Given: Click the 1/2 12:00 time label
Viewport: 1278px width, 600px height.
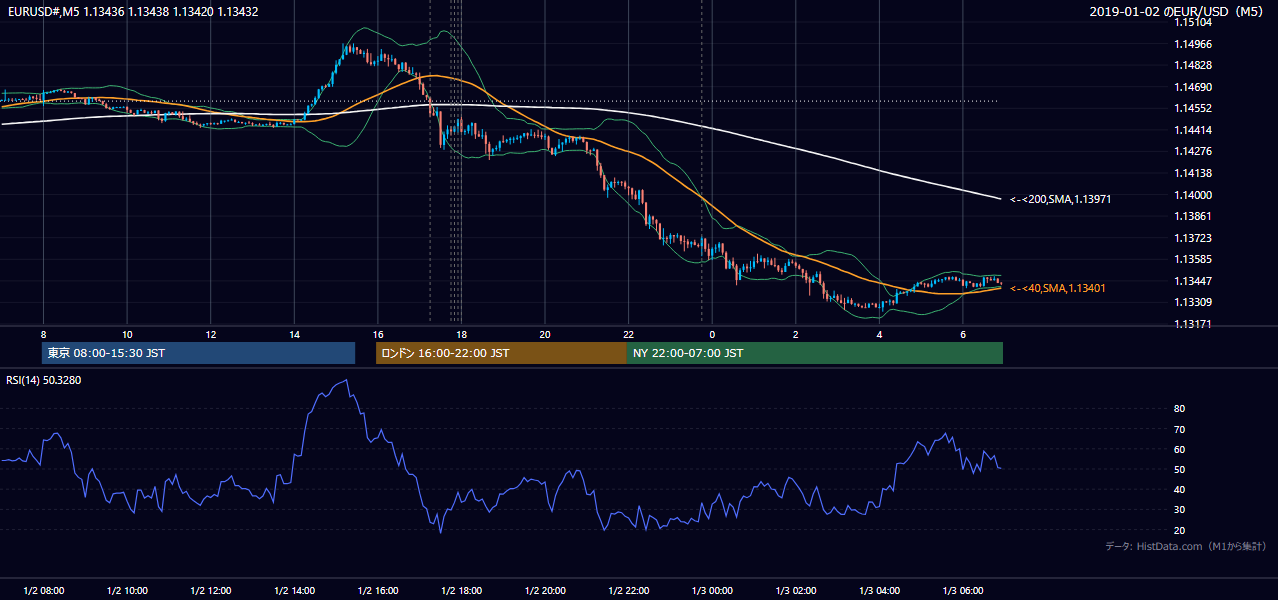Looking at the screenshot, I should [211, 590].
